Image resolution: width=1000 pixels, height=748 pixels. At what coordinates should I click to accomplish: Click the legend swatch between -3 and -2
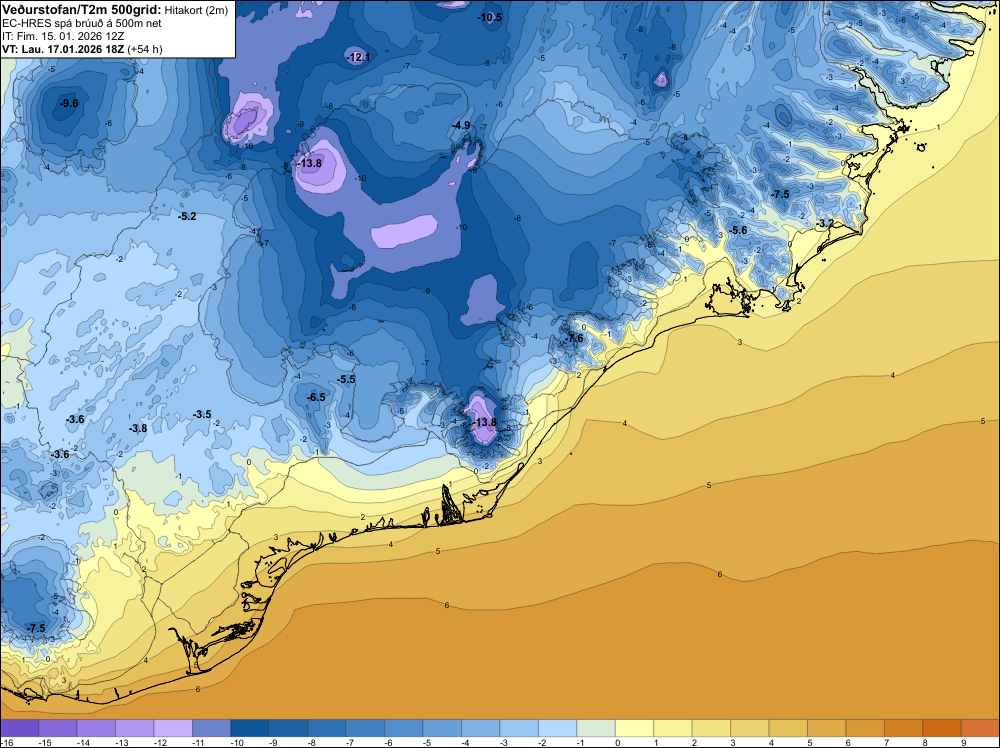pyautogui.click(x=519, y=728)
